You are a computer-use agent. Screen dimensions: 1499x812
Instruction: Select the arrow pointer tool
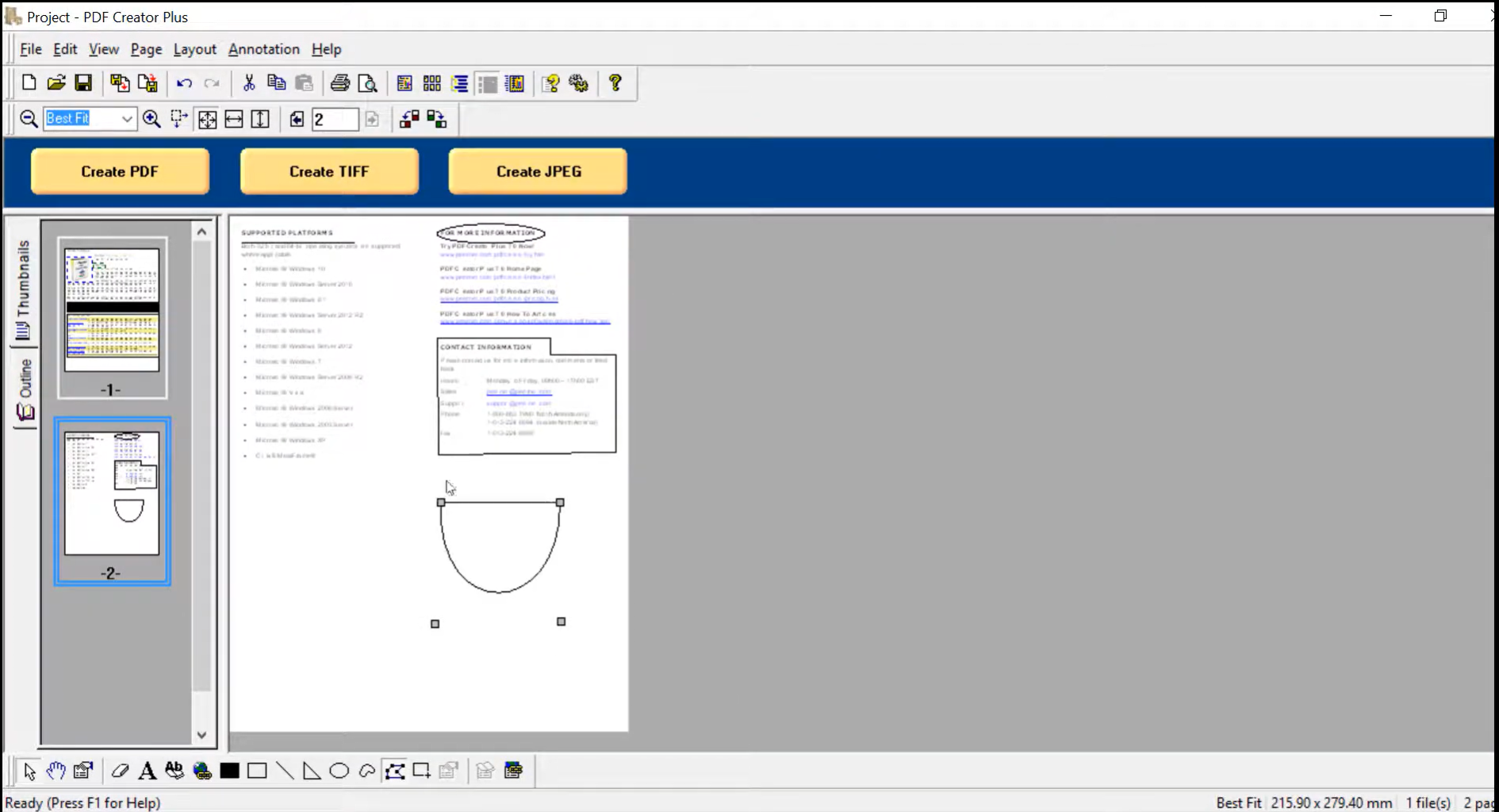click(29, 771)
